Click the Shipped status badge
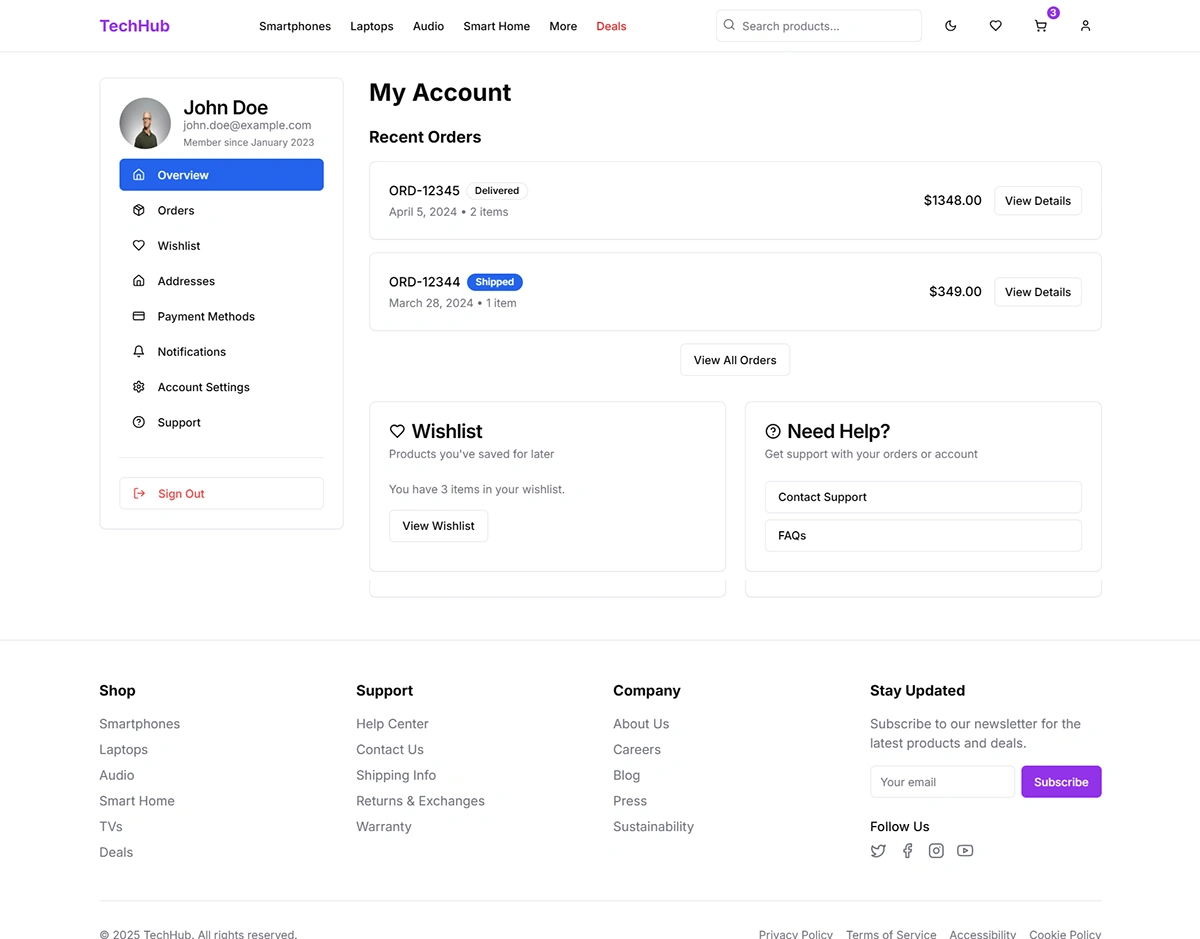 pyautogui.click(x=495, y=282)
